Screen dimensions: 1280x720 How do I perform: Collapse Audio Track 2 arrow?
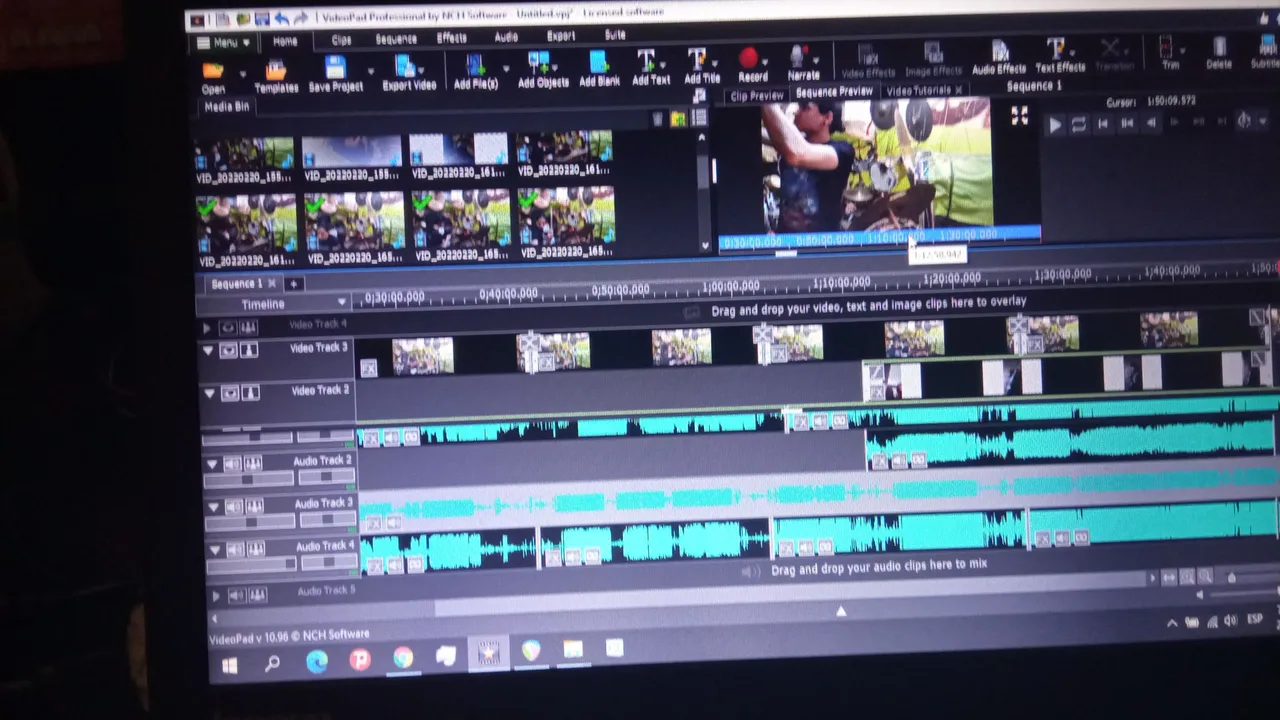coord(212,464)
